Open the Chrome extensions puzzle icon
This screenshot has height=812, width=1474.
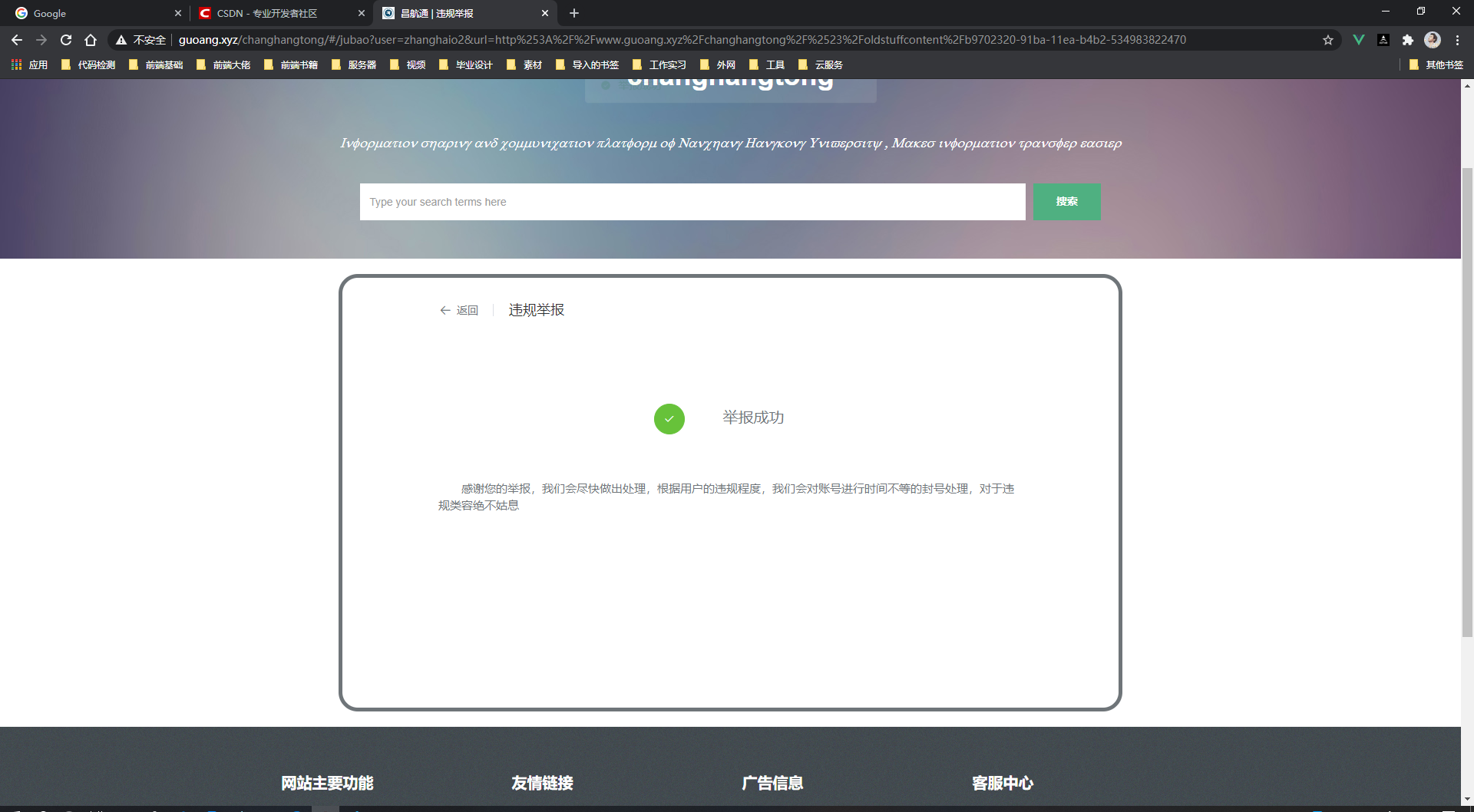click(1409, 39)
